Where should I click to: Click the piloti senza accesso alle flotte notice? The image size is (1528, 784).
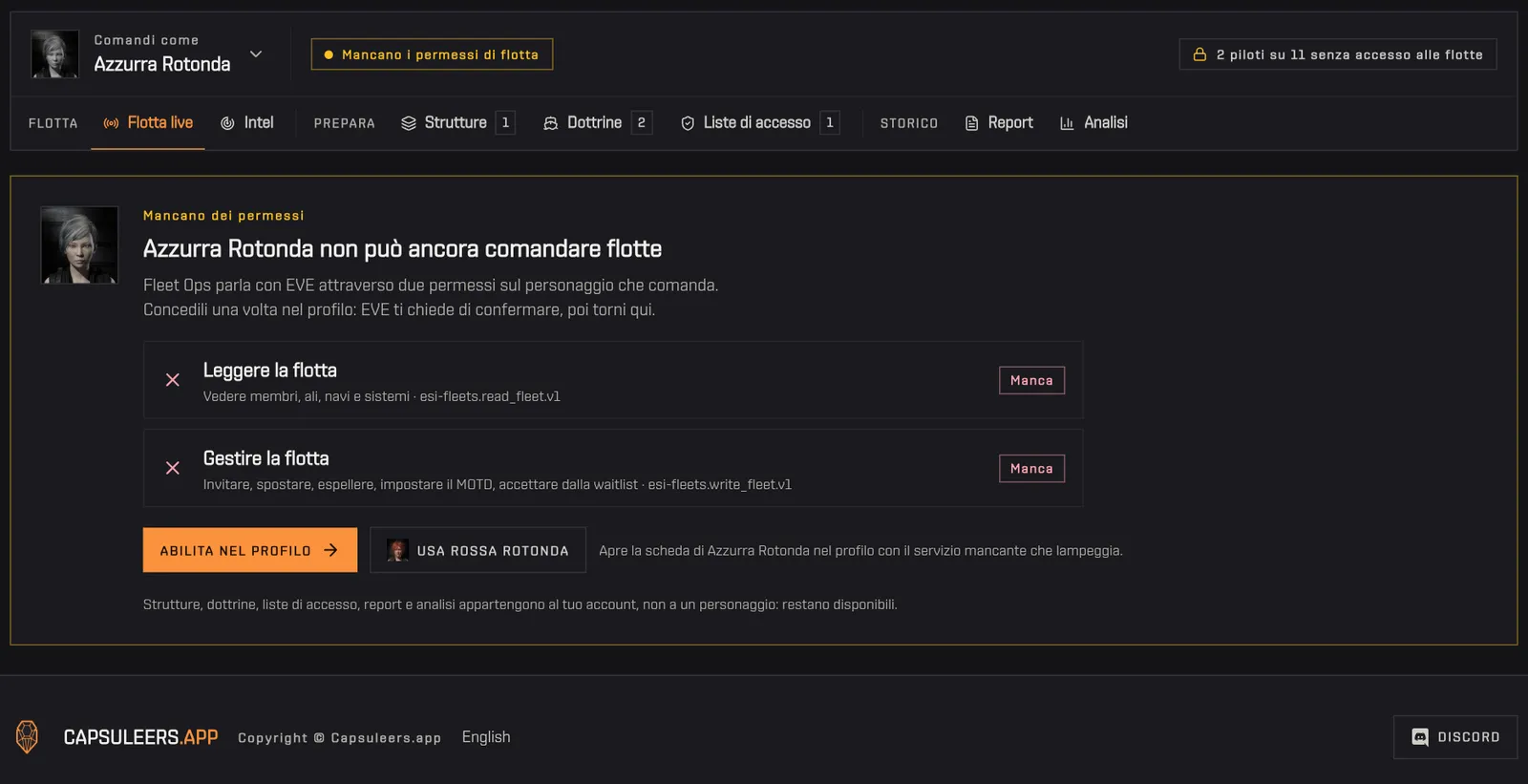click(1337, 54)
